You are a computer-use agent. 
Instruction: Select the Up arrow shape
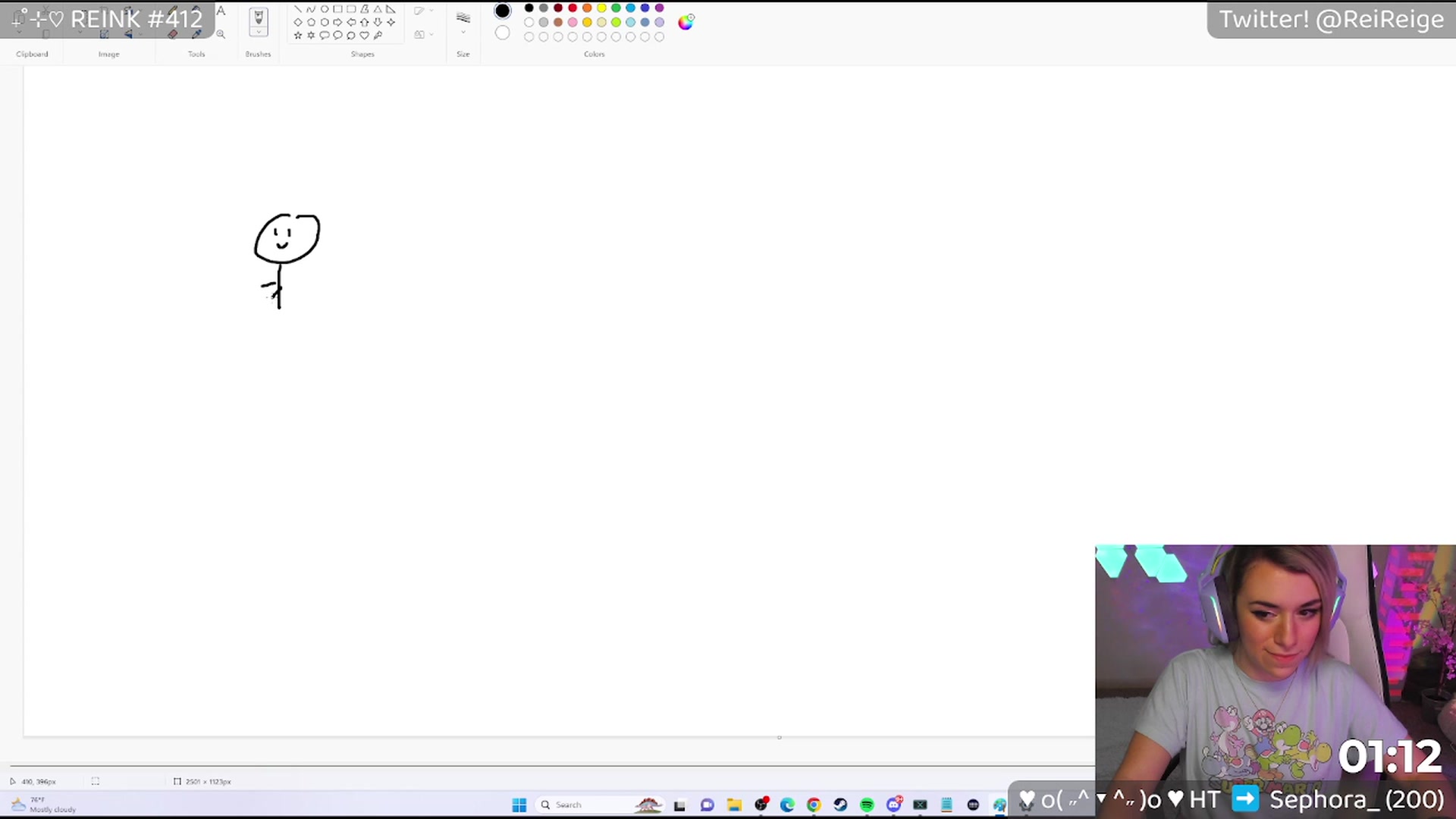tap(365, 22)
